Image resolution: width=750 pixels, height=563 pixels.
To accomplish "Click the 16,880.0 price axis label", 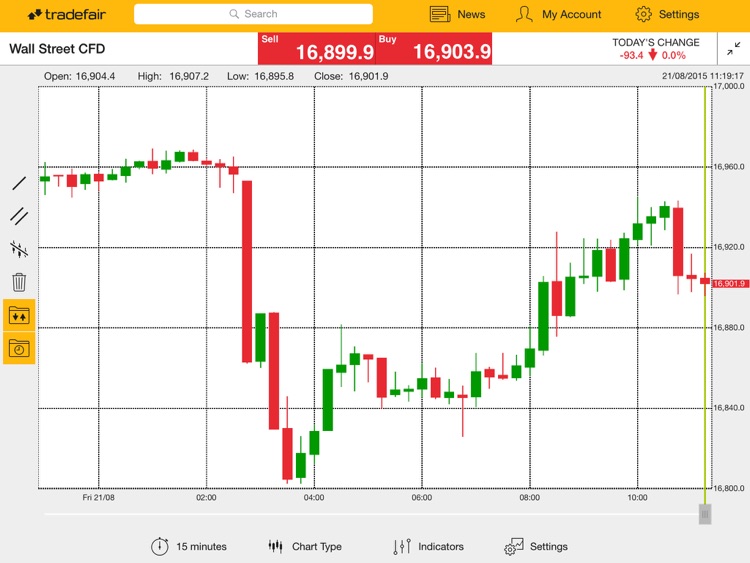I will tap(729, 327).
